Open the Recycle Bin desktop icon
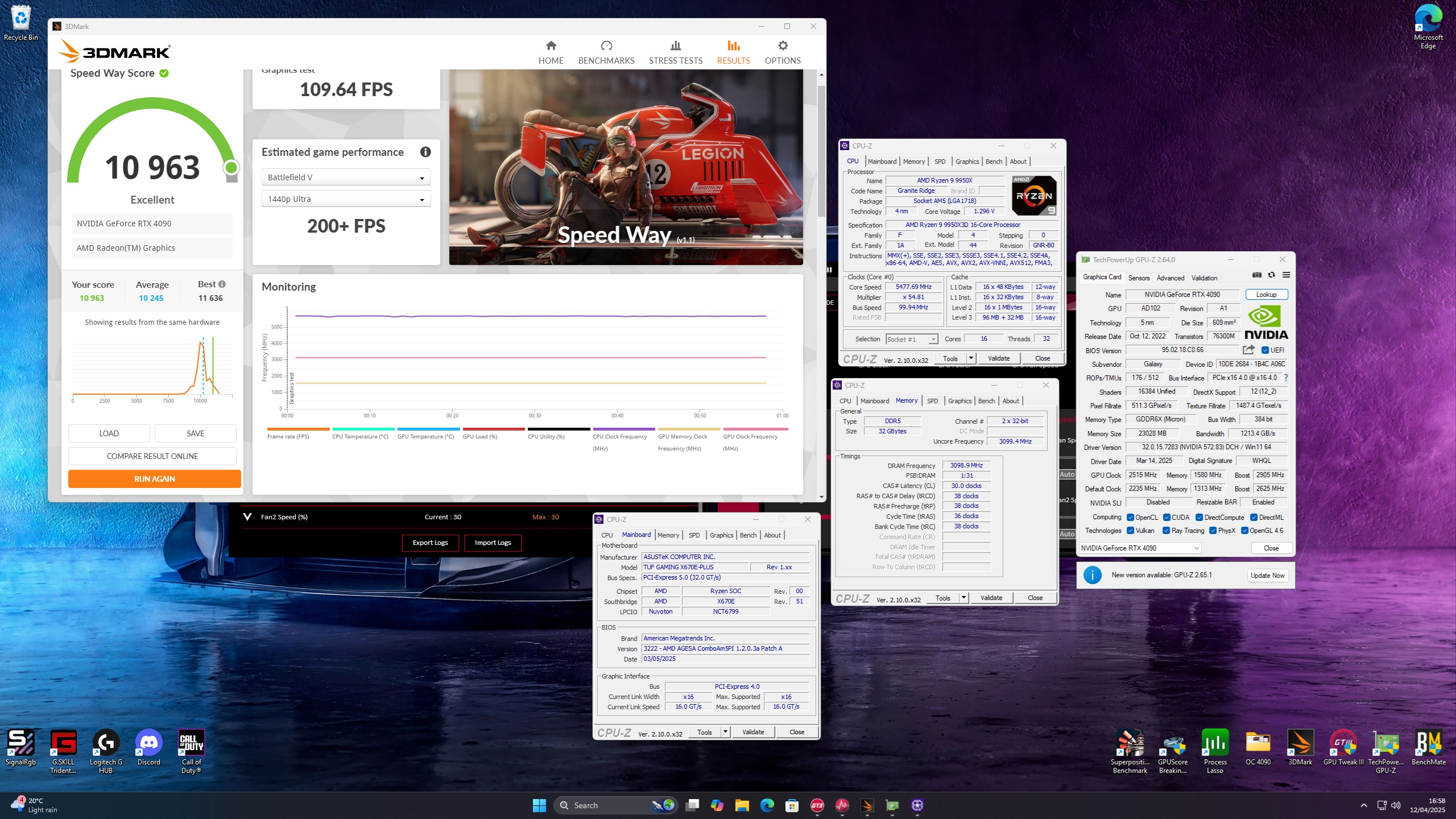The height and width of the screenshot is (819, 1456). (x=20, y=23)
